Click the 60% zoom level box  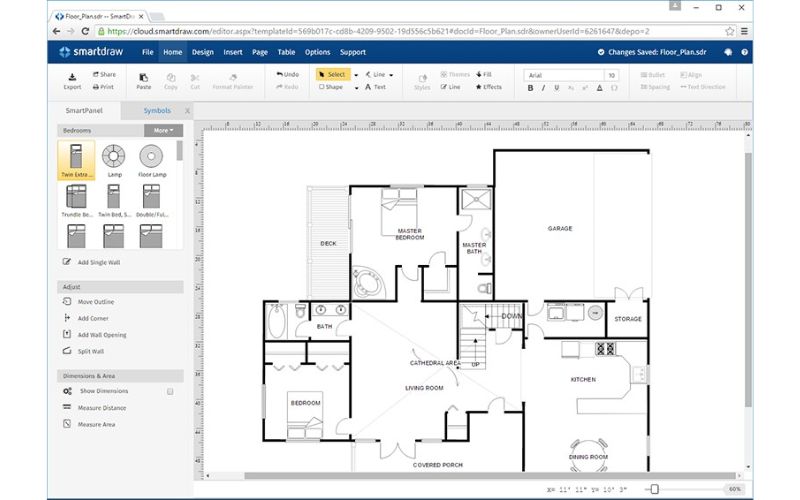tap(735, 489)
